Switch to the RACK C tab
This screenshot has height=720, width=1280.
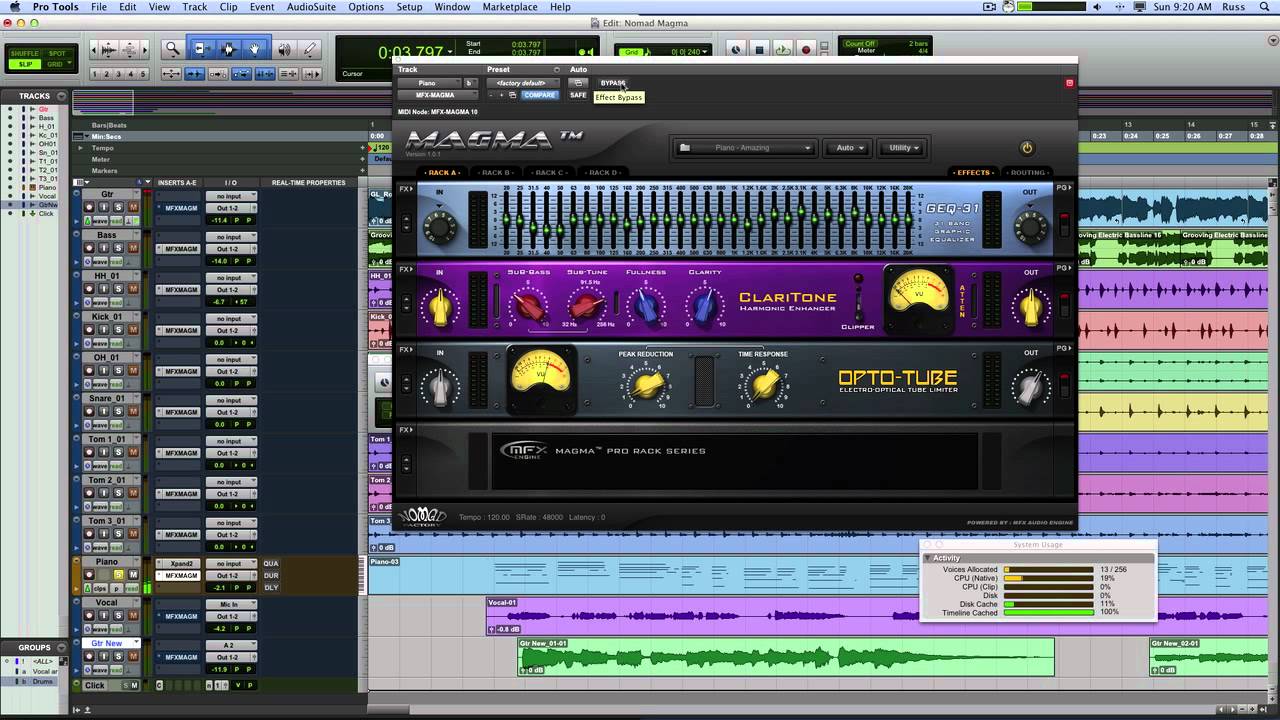549,173
